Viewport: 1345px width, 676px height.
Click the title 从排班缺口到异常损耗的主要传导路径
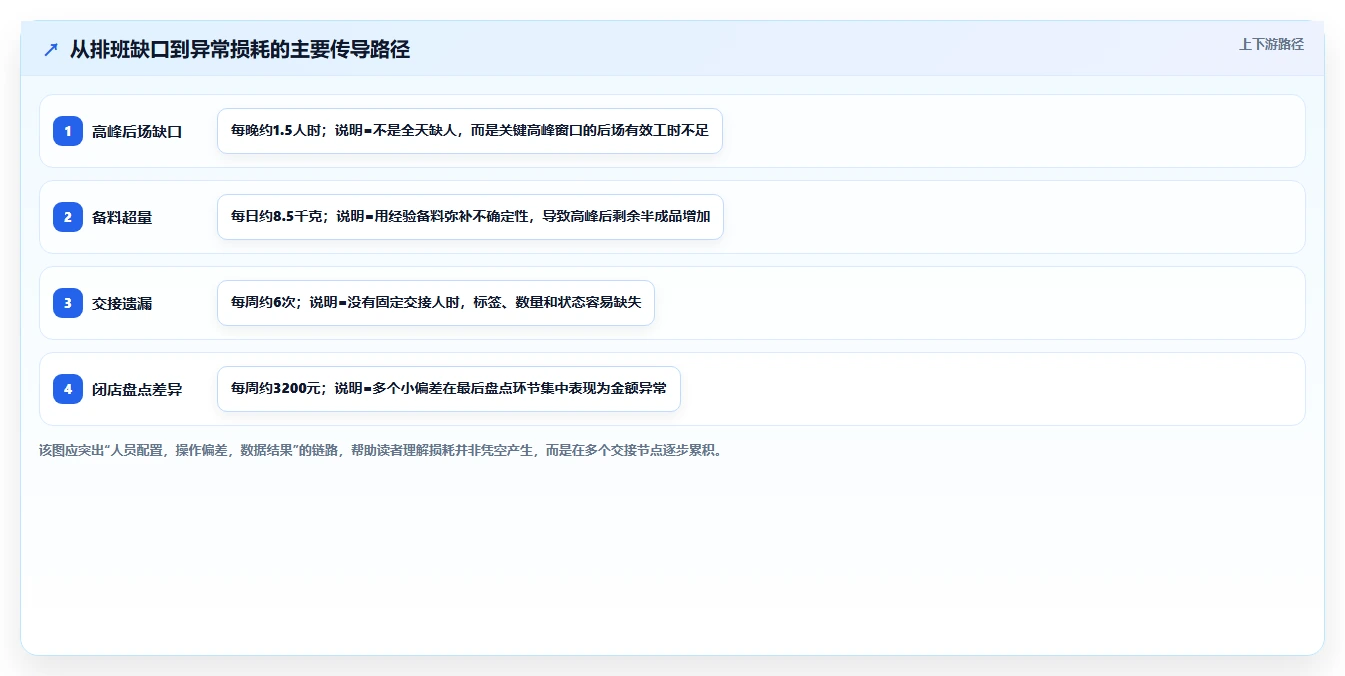(x=240, y=49)
